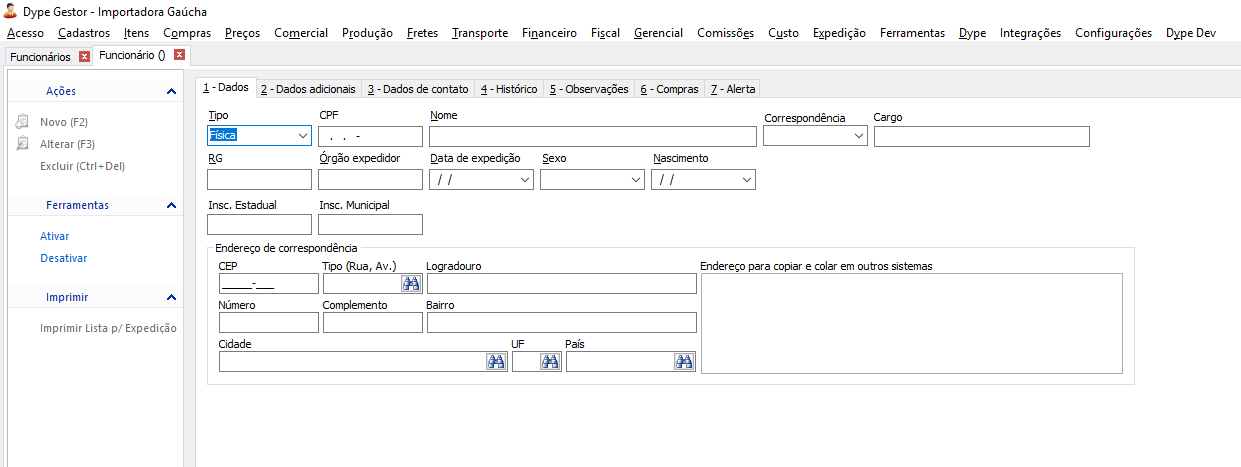Click the Nome input field
The width and height of the screenshot is (1241, 467).
[593, 136]
